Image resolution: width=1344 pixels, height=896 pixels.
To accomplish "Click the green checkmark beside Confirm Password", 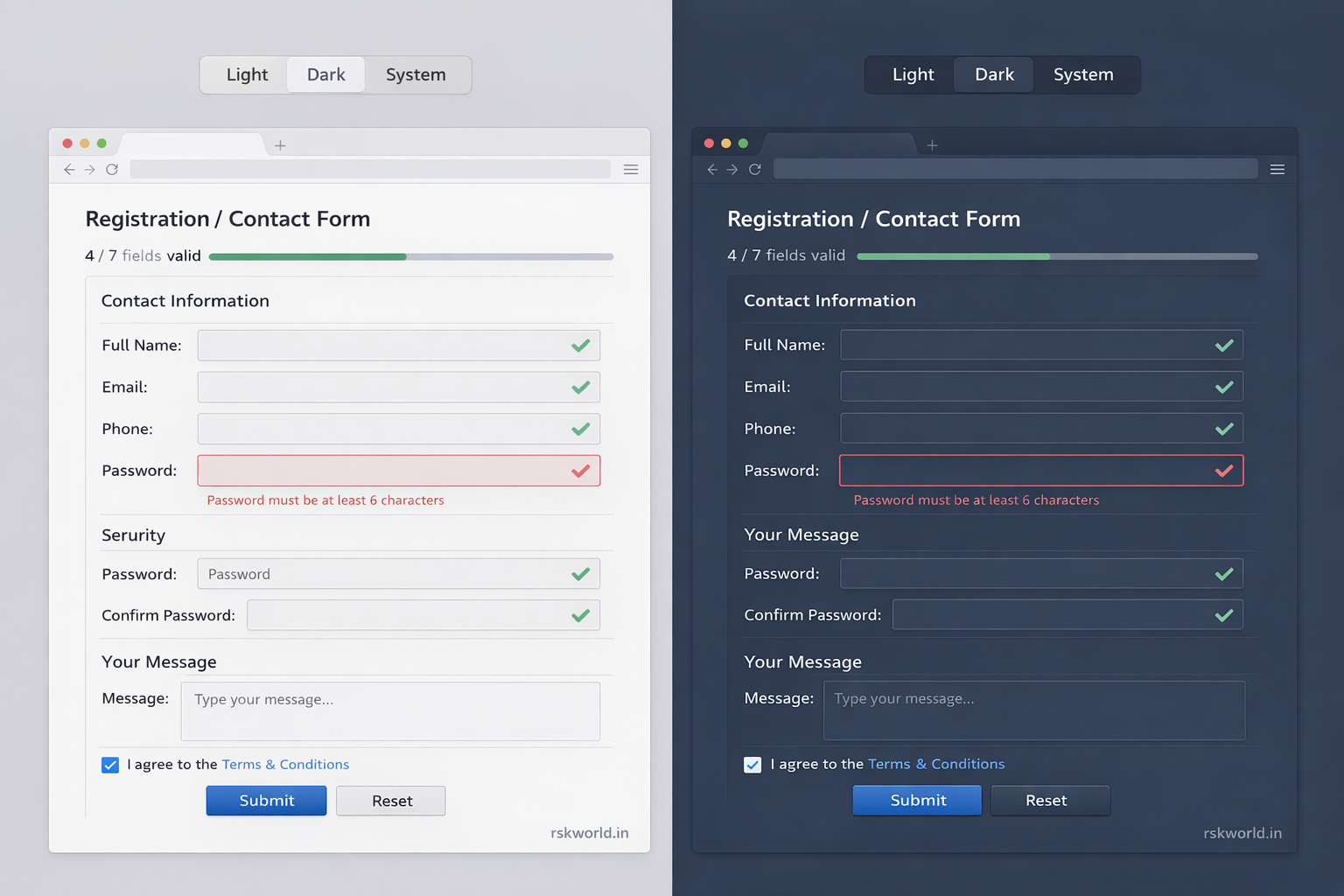I will click(x=580, y=615).
